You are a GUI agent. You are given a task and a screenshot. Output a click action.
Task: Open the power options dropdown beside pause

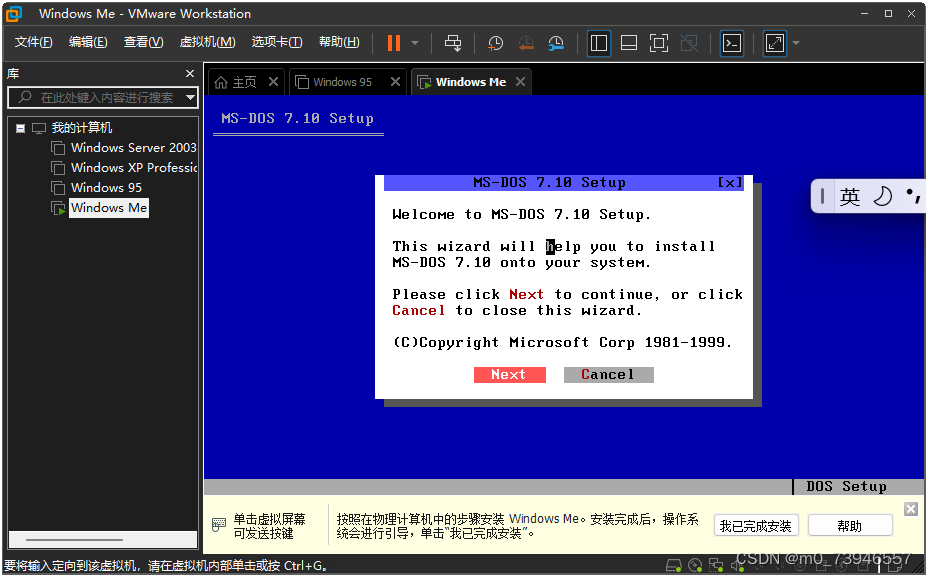(x=415, y=43)
